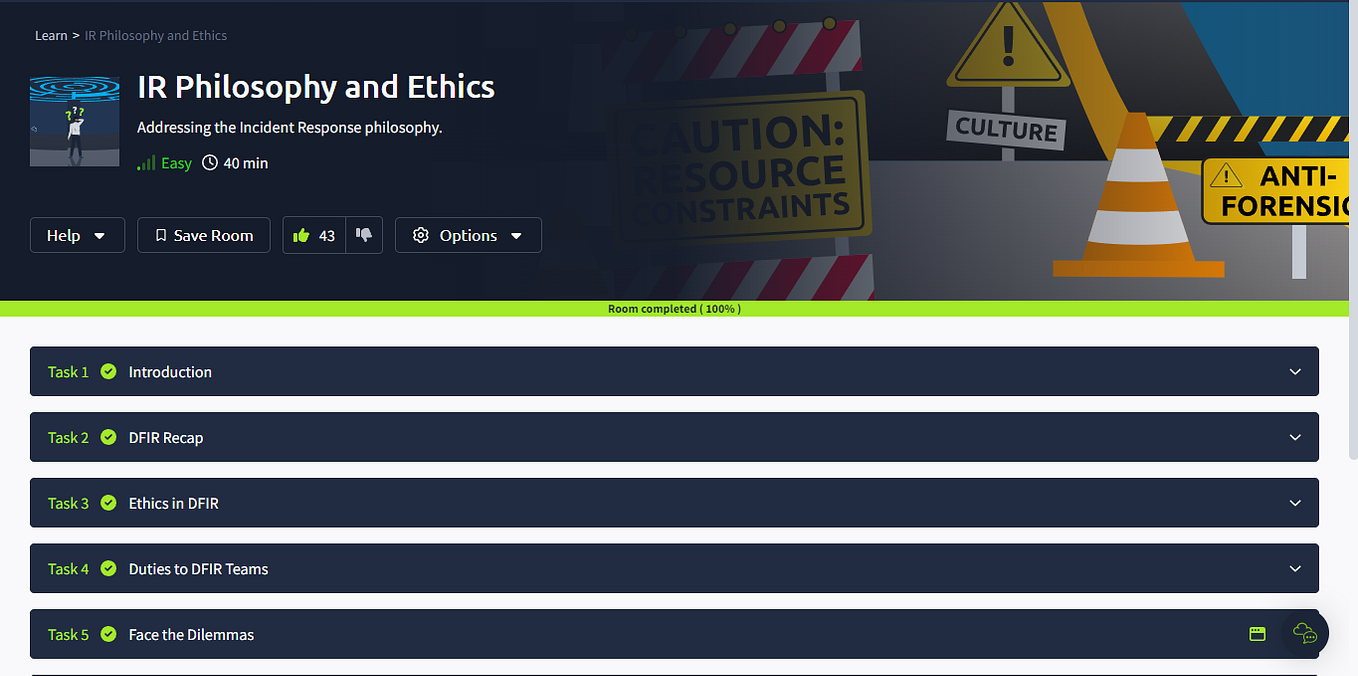Screen dimensions: 1358x676
Task: Click the green completion checkmark on Task 1
Action: (x=108, y=371)
